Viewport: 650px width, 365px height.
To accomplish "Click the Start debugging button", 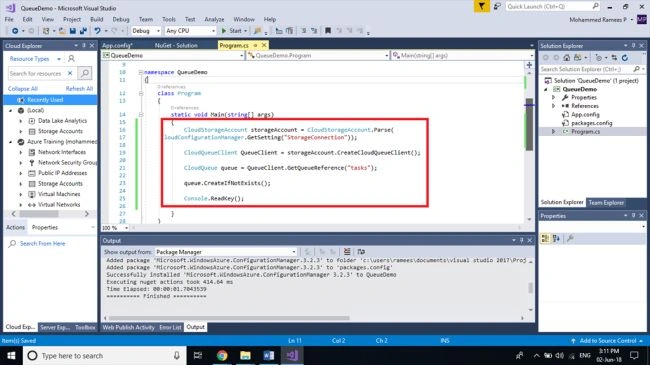I will click(x=234, y=31).
